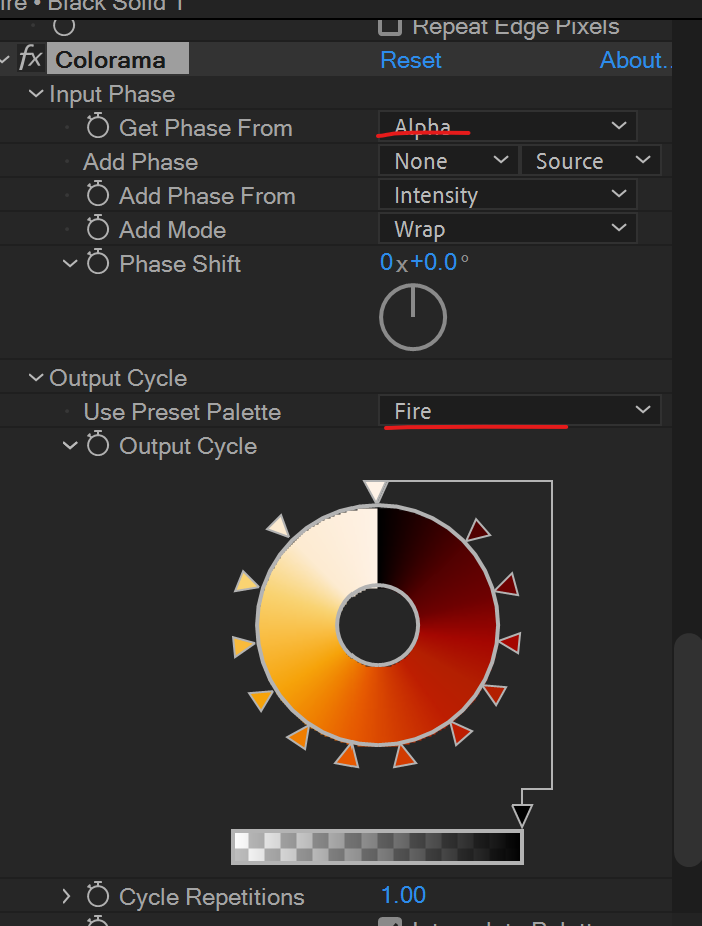Viewport: 702px width, 926px height.
Task: Click the Cycle Repetitions value 1.00
Action: [404, 895]
